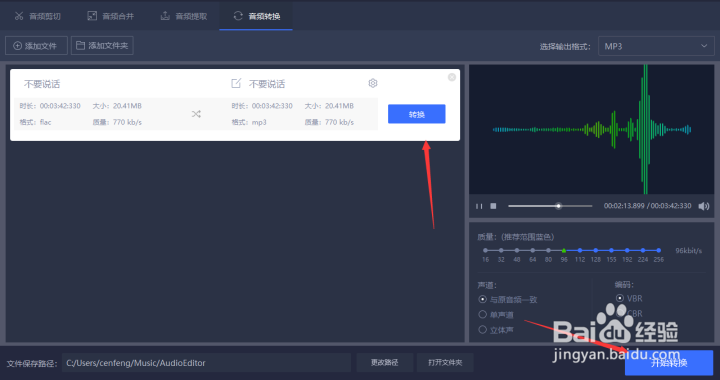This screenshot has width=720, height=380.
Task: Select the 单声道 radio button
Action: [496, 315]
